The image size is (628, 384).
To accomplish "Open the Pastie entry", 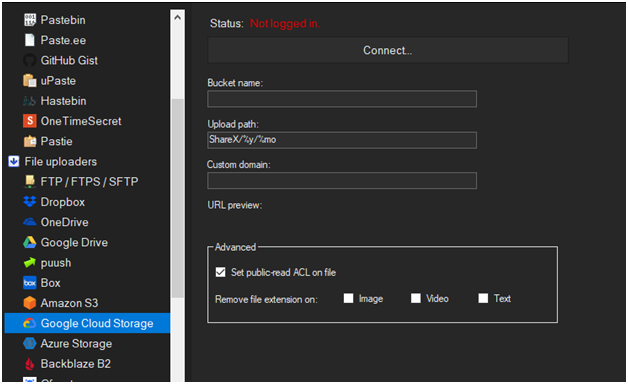I will coord(56,141).
